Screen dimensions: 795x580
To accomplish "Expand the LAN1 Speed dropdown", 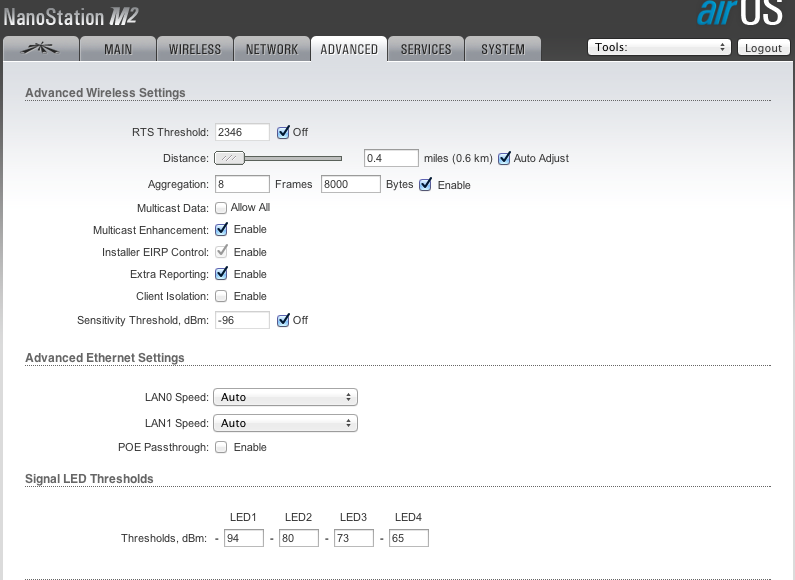I will point(286,423).
